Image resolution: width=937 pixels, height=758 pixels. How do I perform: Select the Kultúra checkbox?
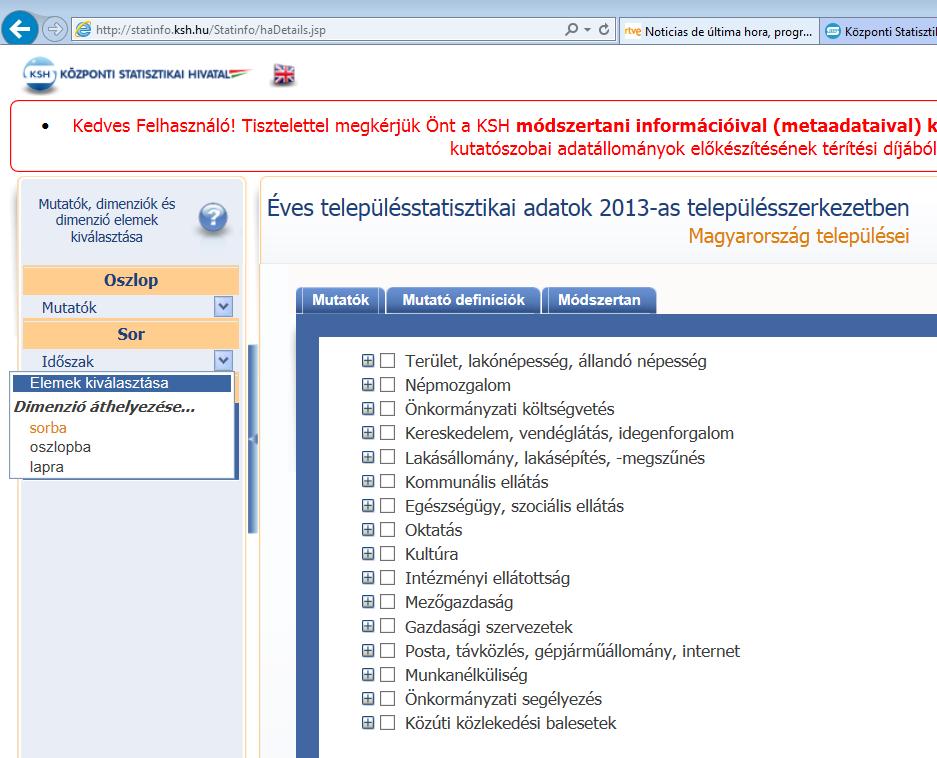388,554
